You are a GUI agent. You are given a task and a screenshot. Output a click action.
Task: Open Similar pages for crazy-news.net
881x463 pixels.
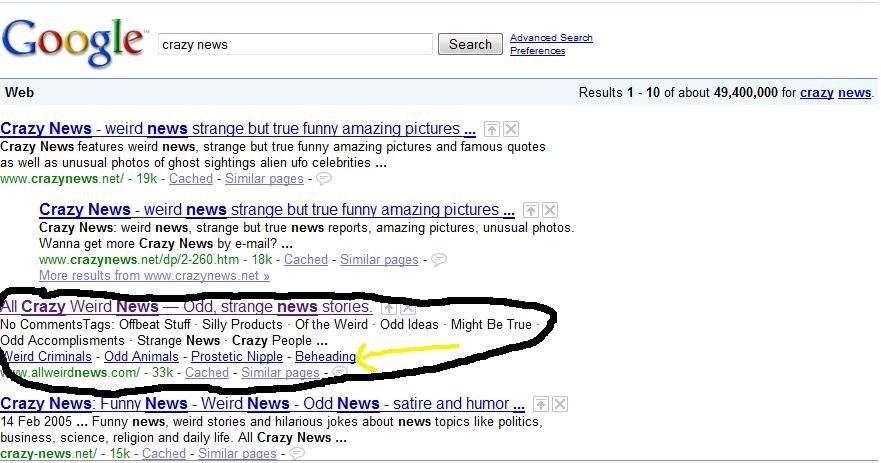(x=237, y=453)
